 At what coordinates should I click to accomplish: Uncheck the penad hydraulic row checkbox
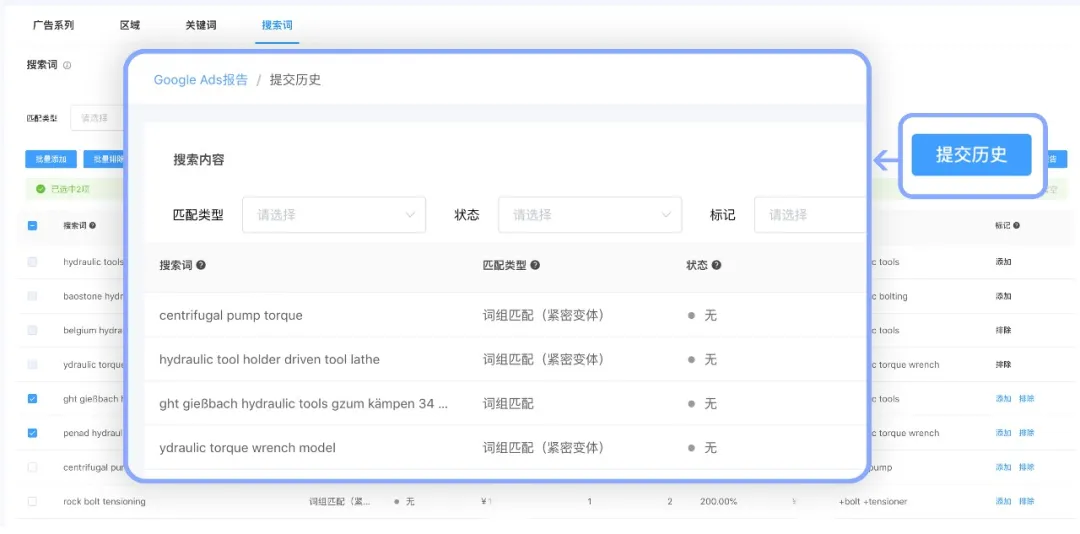(32, 433)
